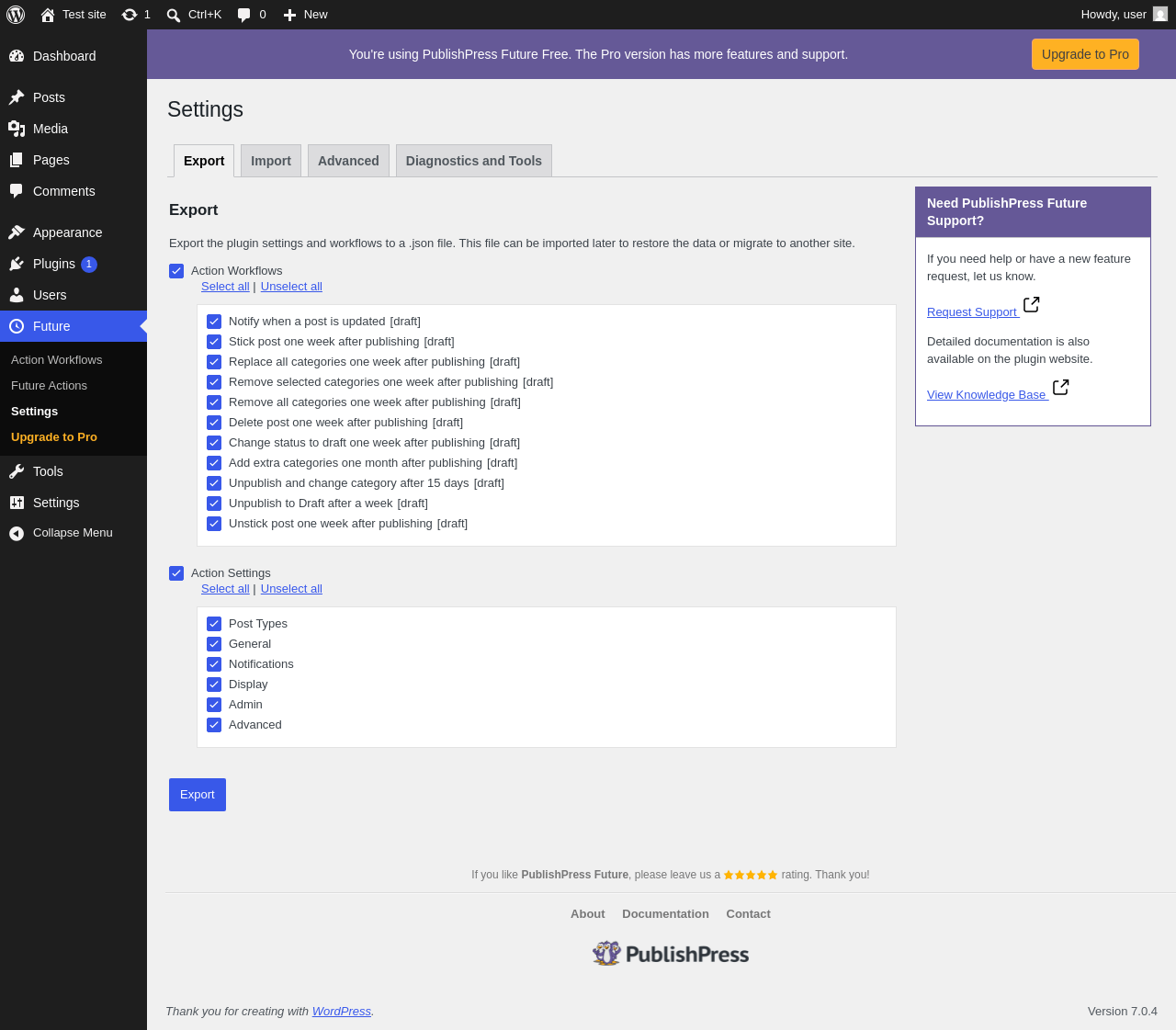The height and width of the screenshot is (1030, 1176).
Task: Uncheck 'Unpublish to Draft after a week'
Action: (214, 504)
